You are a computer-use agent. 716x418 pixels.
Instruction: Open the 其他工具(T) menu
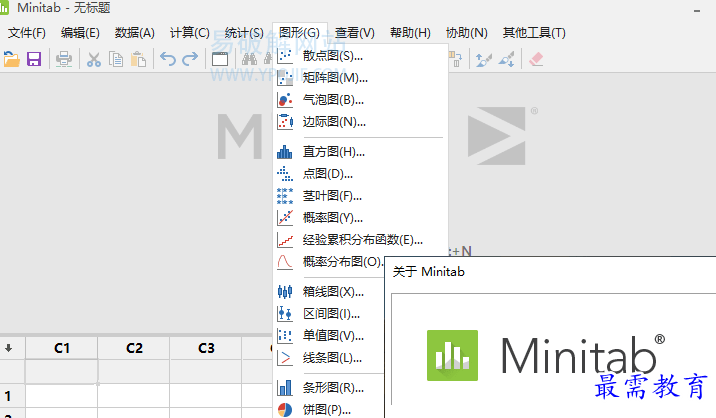click(534, 33)
